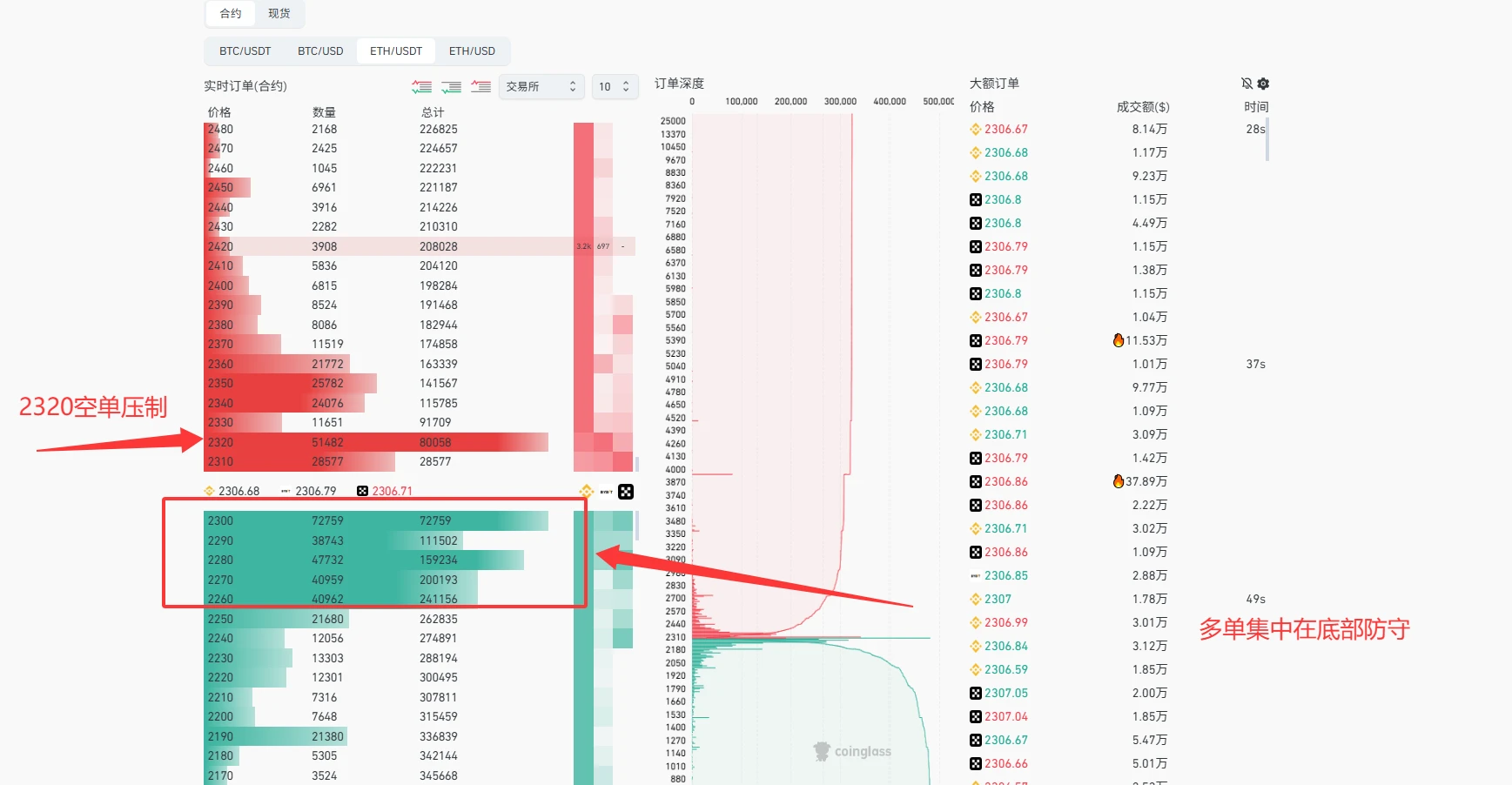This screenshot has height=785, width=1512.
Task: Select the BTC/USDT pair tab
Action: [x=245, y=51]
